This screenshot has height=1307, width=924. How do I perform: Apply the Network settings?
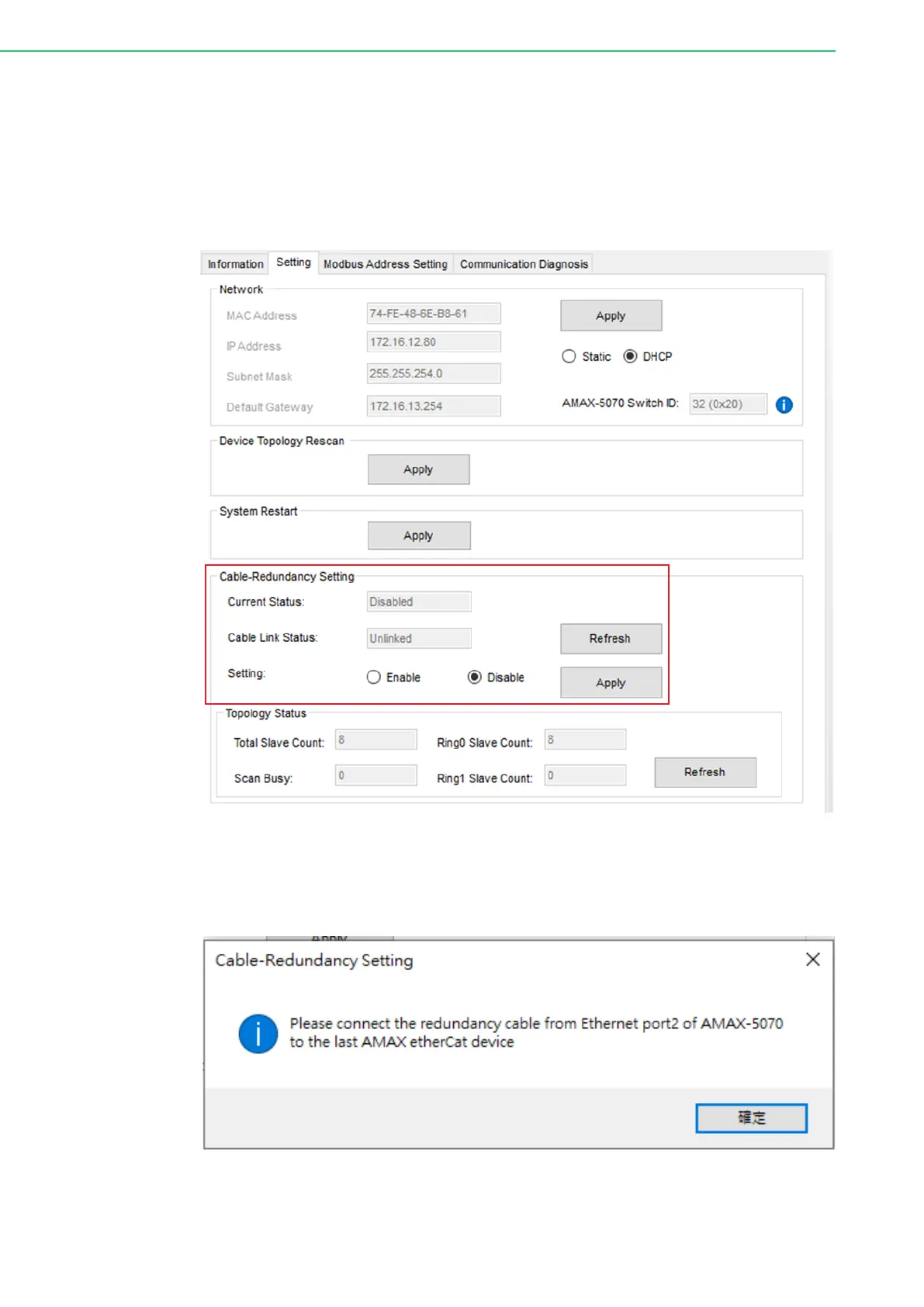point(611,316)
